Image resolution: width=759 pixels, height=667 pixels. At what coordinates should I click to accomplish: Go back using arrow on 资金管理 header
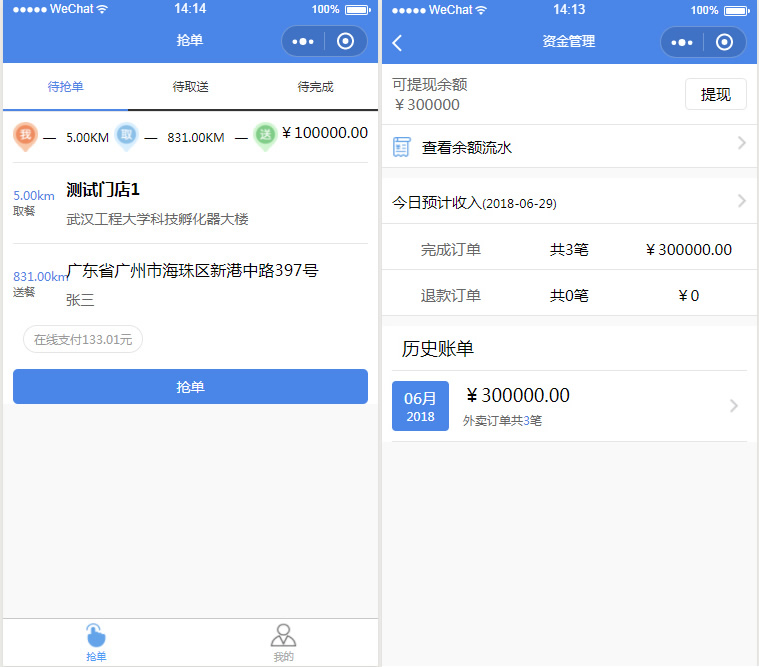pos(398,42)
